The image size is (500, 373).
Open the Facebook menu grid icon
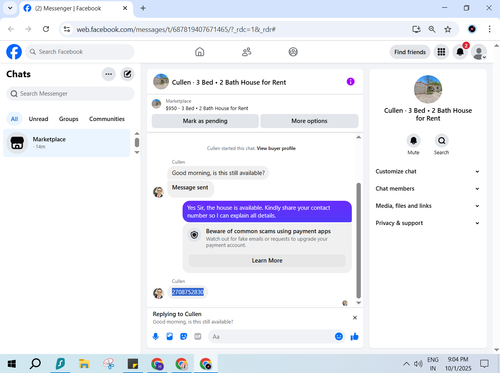pyautogui.click(x=441, y=52)
